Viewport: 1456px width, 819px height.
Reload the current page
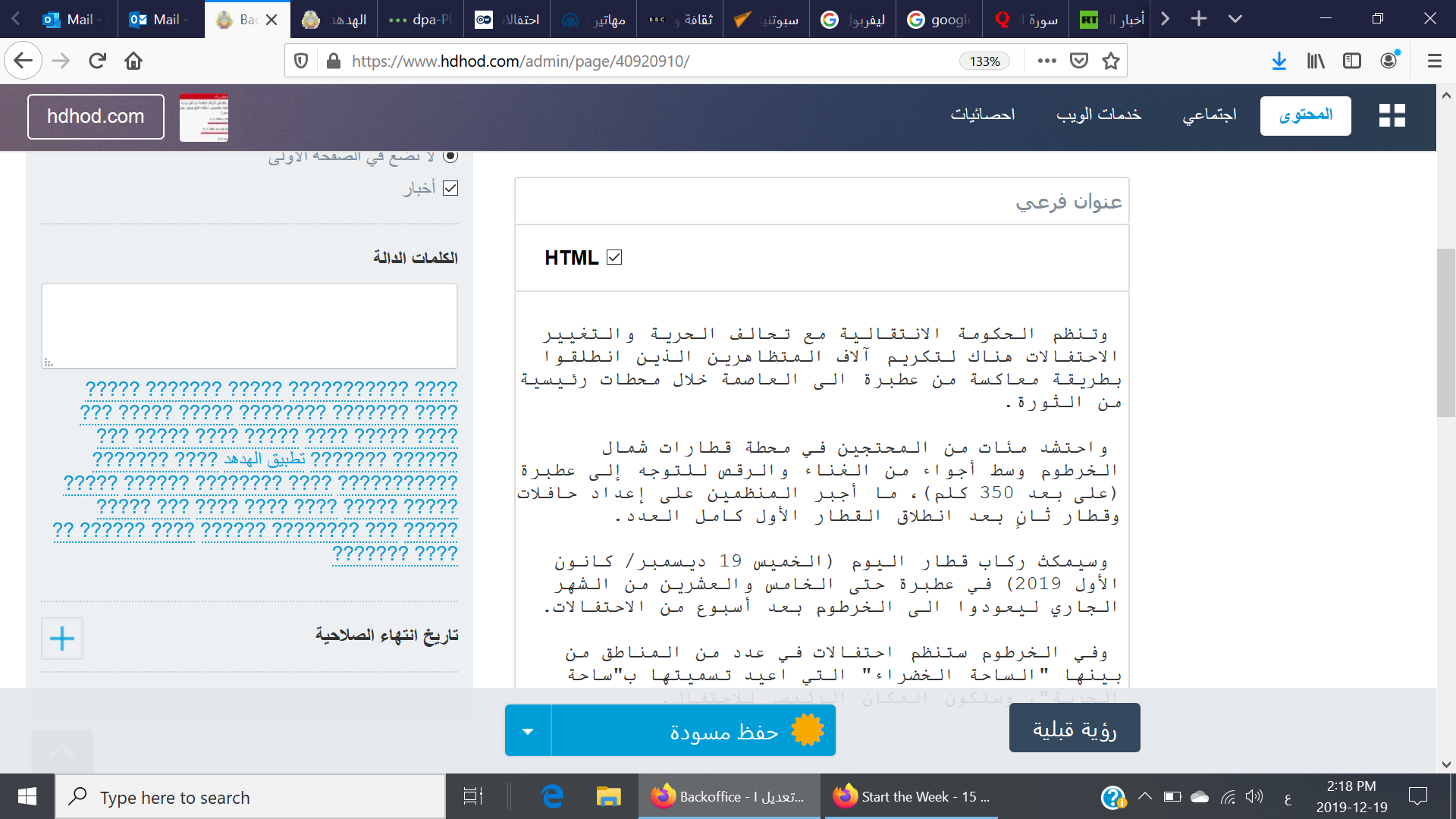tap(97, 61)
